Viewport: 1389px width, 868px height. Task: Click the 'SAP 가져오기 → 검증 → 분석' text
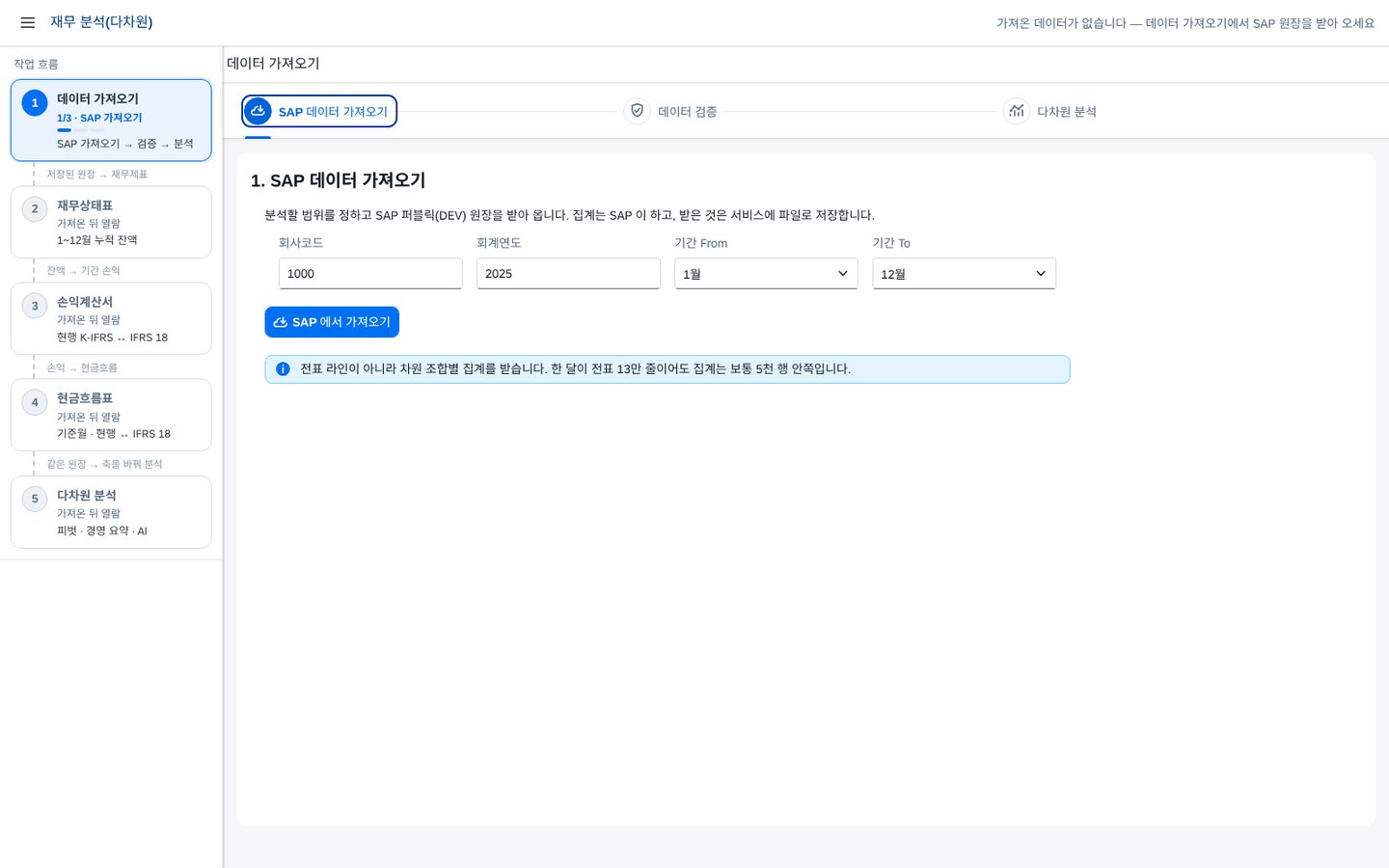tap(125, 144)
